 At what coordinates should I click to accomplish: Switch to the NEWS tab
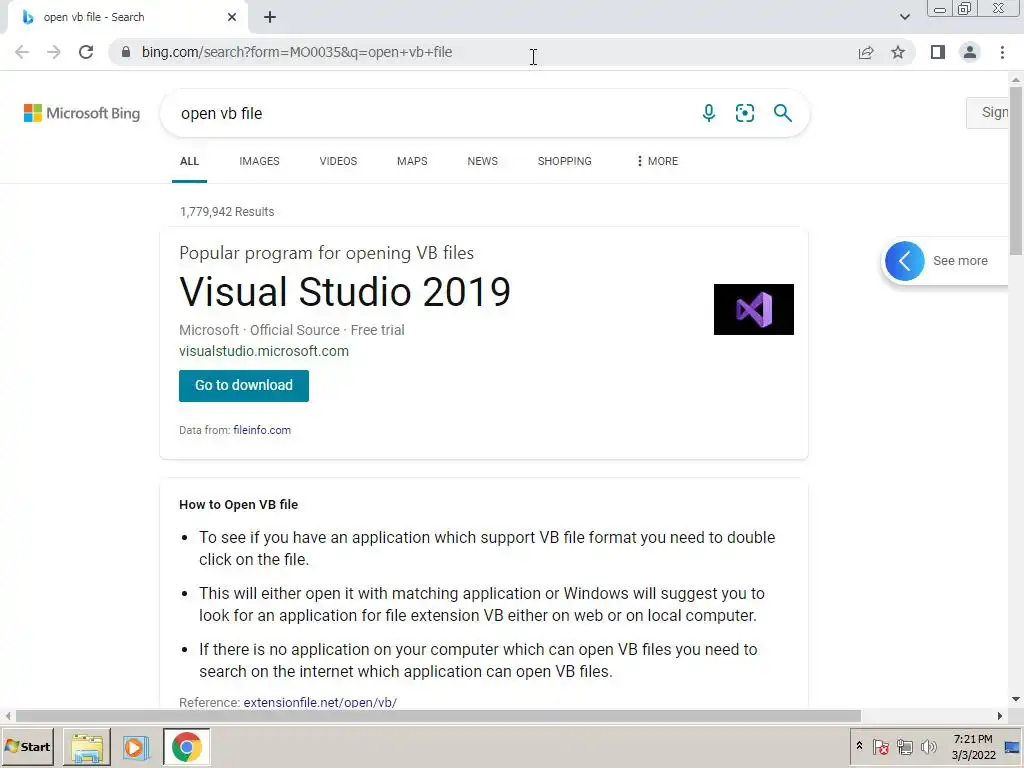(483, 161)
